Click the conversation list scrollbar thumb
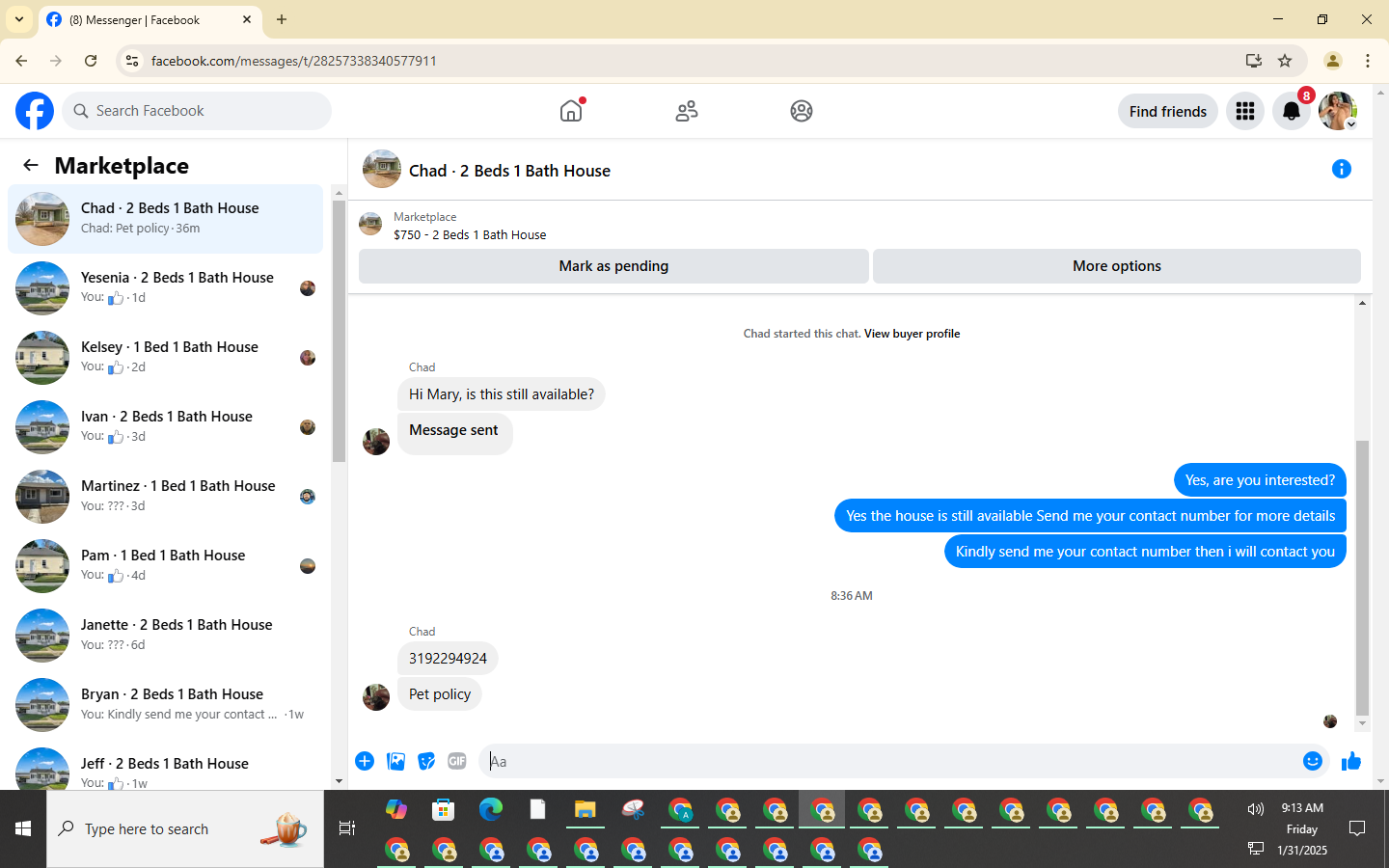Screen dimensions: 1389x868 coord(339,331)
